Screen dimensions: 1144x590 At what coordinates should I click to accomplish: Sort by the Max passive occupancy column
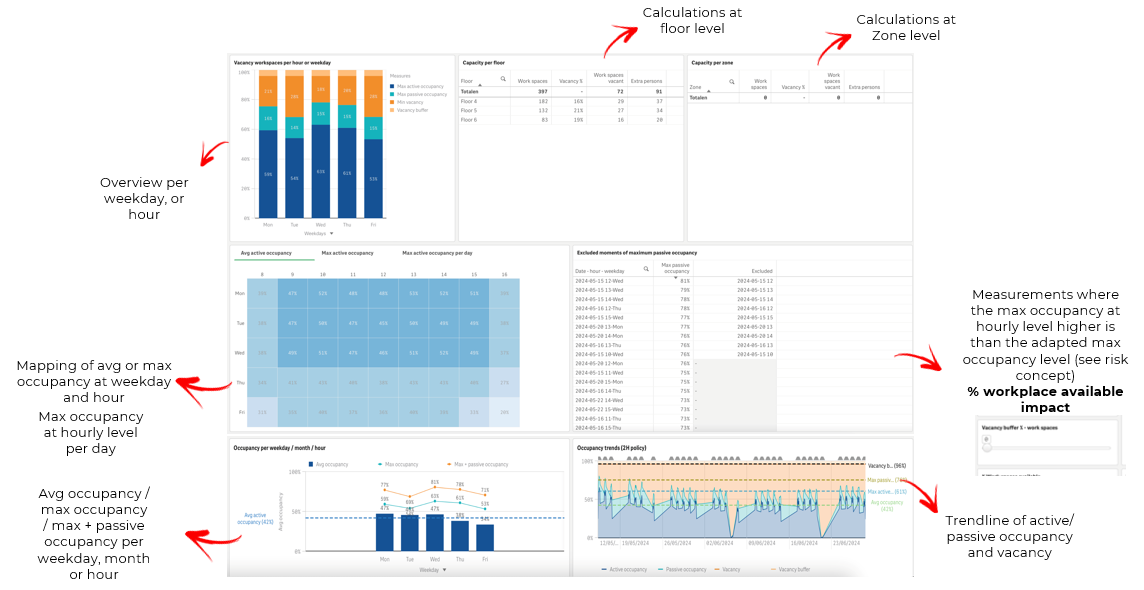[x=676, y=268]
